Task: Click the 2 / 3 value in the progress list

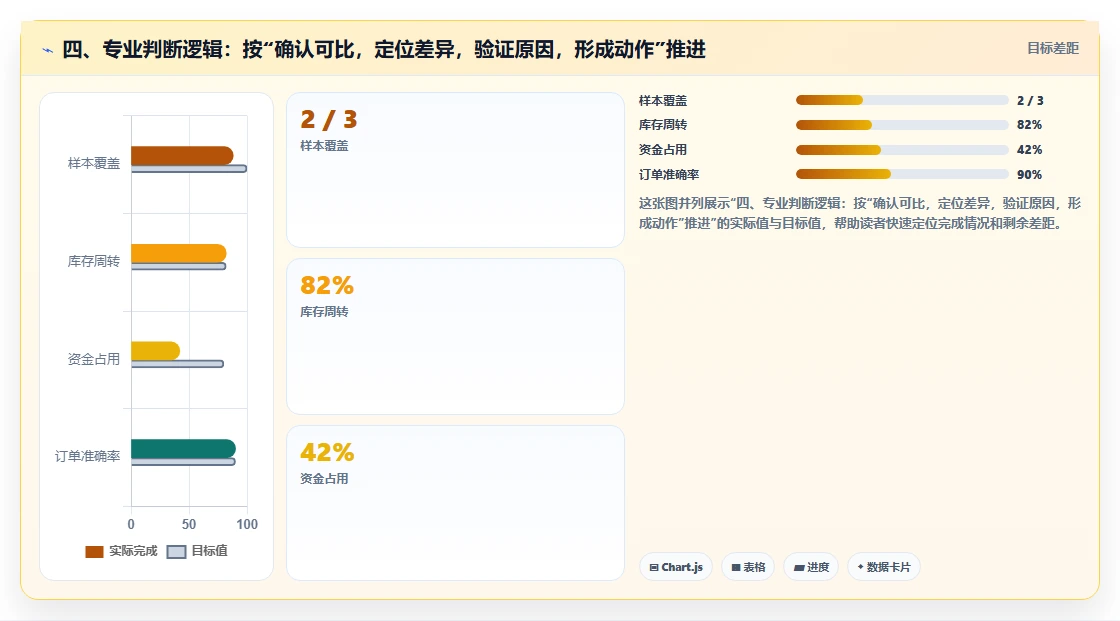Action: click(1030, 101)
